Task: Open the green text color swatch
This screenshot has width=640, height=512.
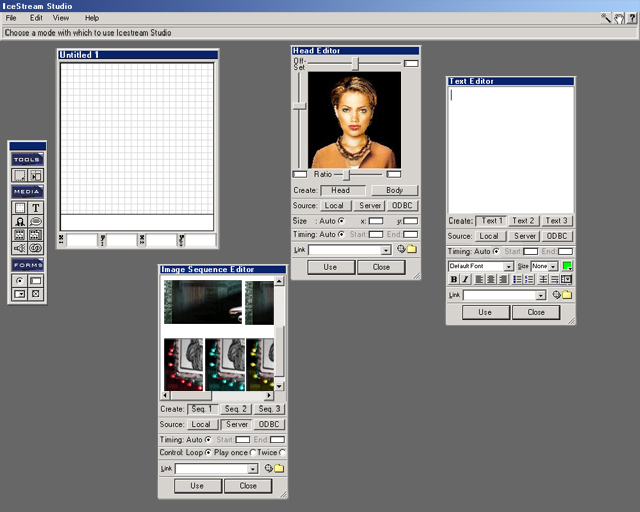Action: [x=567, y=266]
